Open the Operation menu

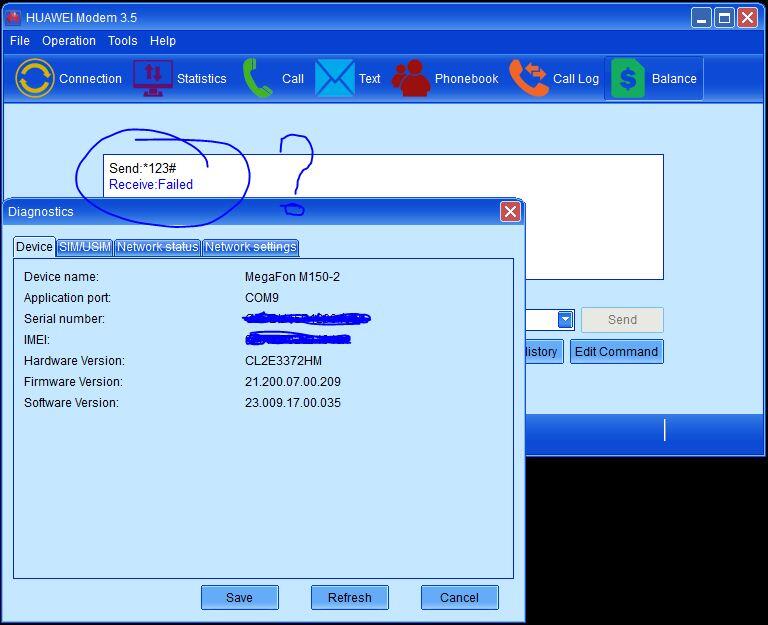(x=69, y=41)
